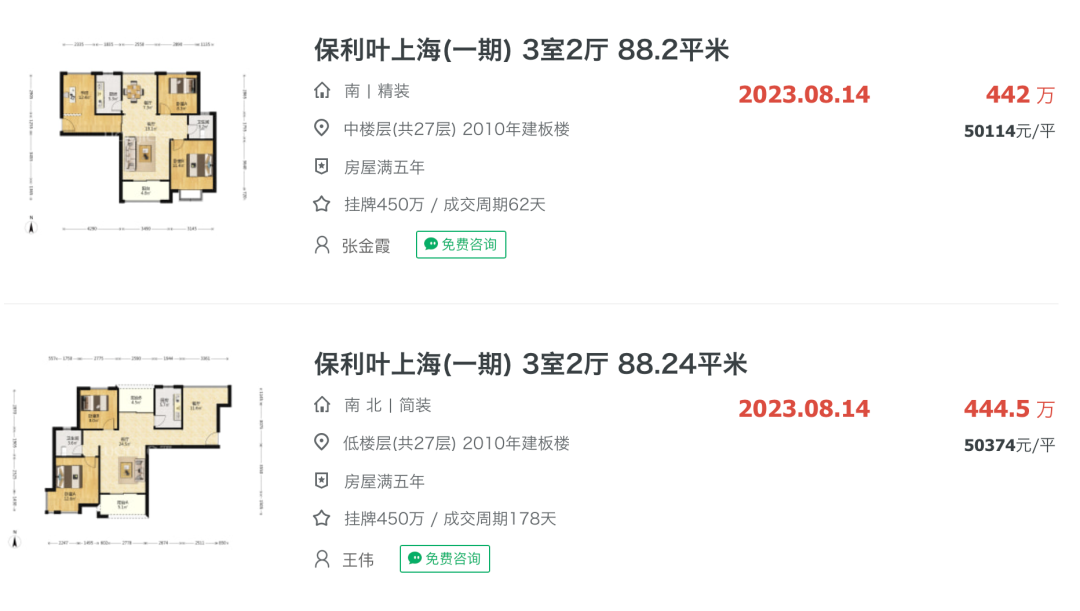Click the shield badge icon in second listing

coord(322,480)
